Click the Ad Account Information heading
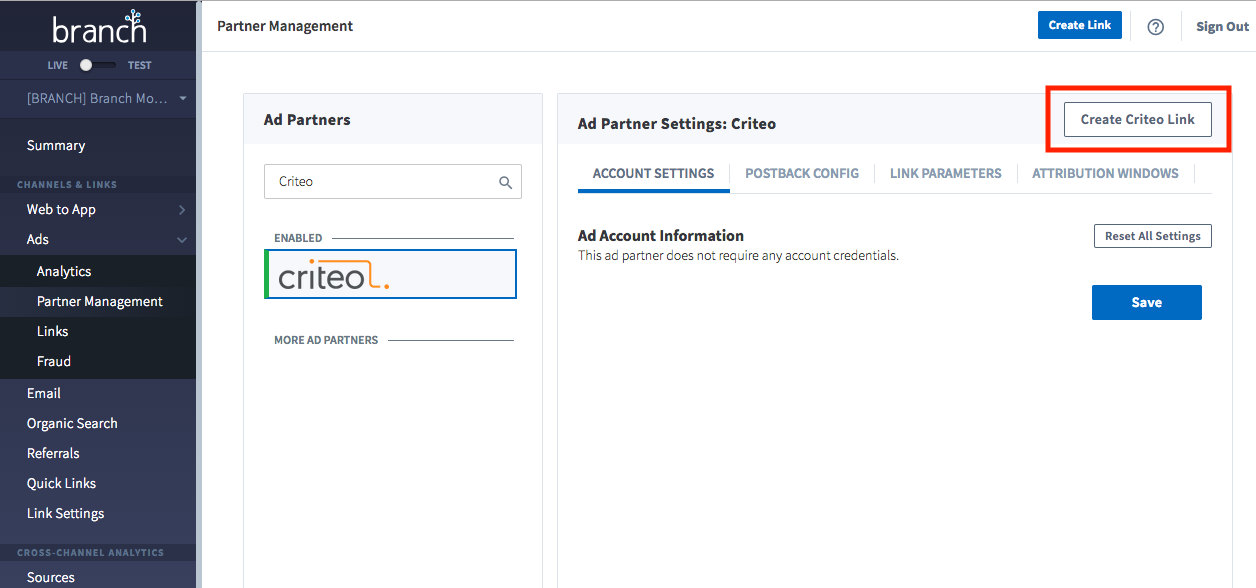Screen dimensions: 1256x588 click(x=661, y=236)
